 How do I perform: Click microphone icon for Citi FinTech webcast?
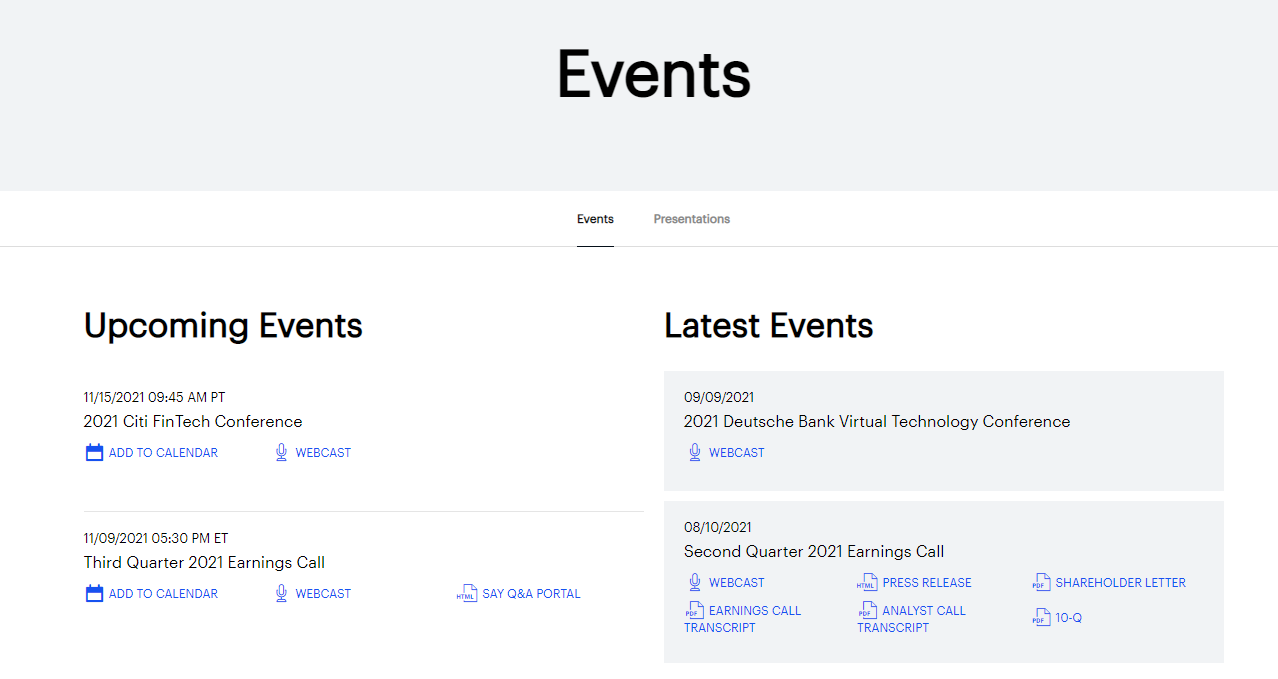tap(281, 453)
